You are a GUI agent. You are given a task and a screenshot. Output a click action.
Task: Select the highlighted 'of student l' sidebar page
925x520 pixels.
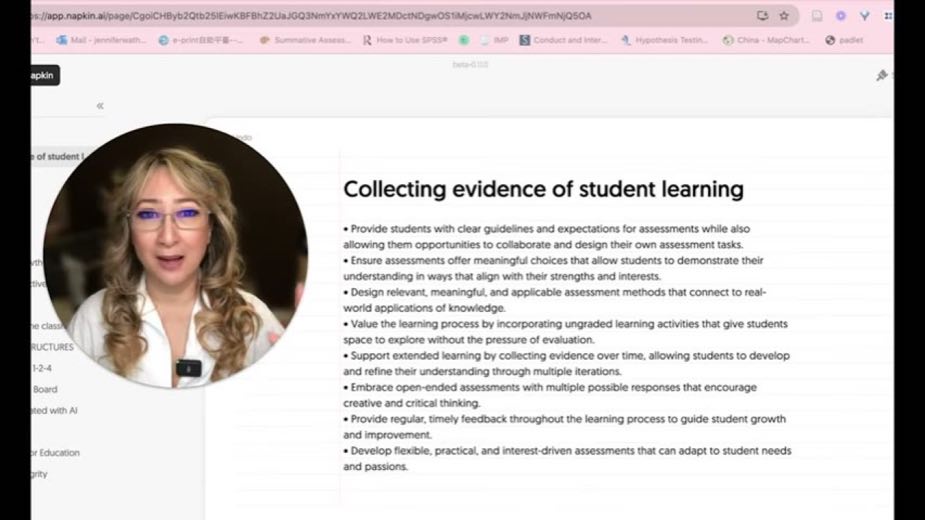pyautogui.click(x=60, y=156)
